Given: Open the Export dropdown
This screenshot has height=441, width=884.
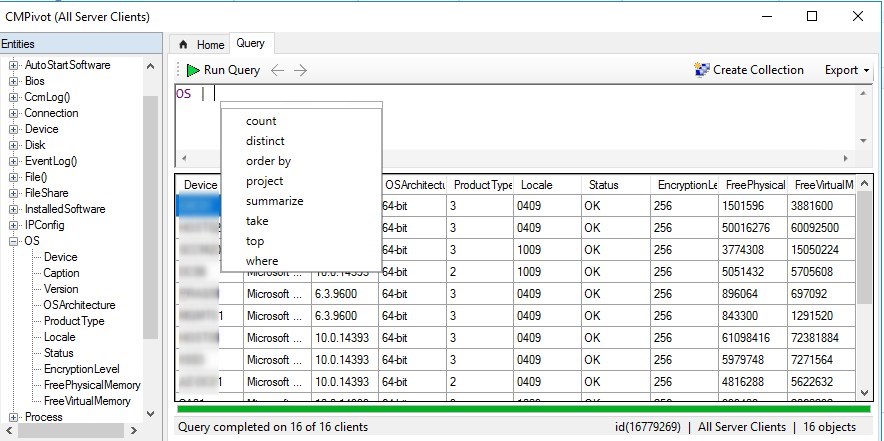Looking at the screenshot, I should (847, 70).
